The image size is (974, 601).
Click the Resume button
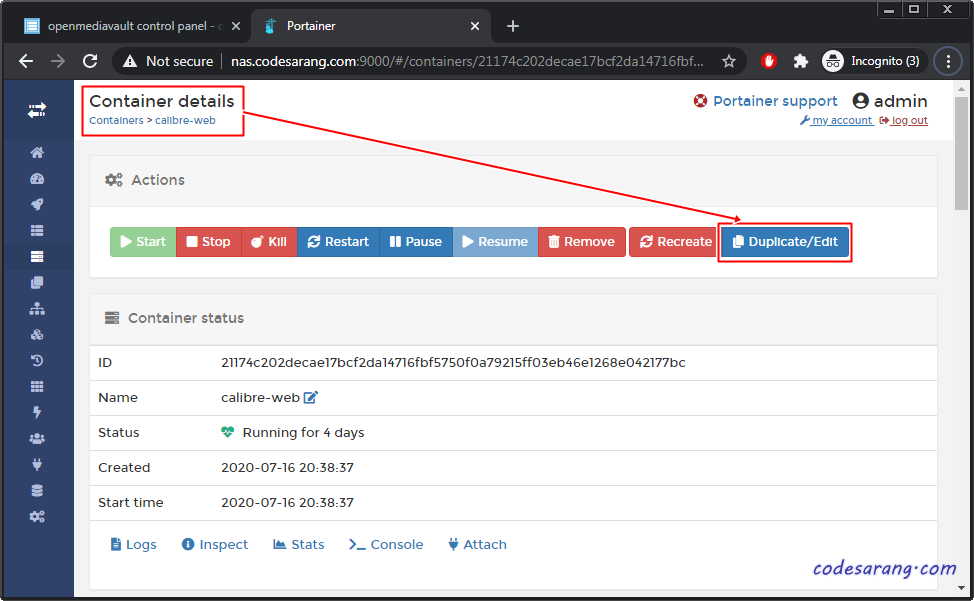point(495,242)
